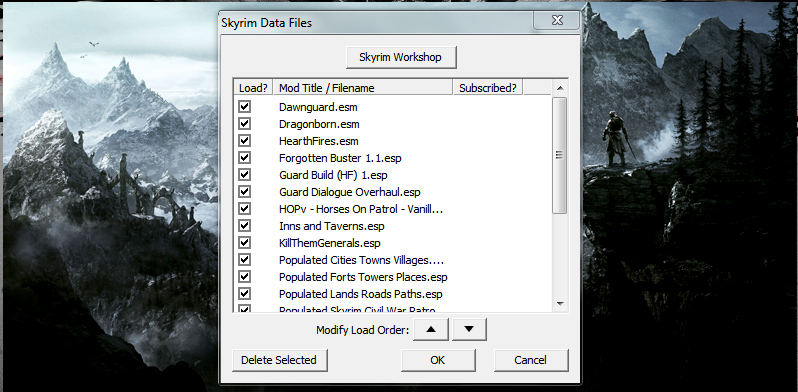
Task: Click the mod list scroll down arrow
Action: pyautogui.click(x=560, y=304)
